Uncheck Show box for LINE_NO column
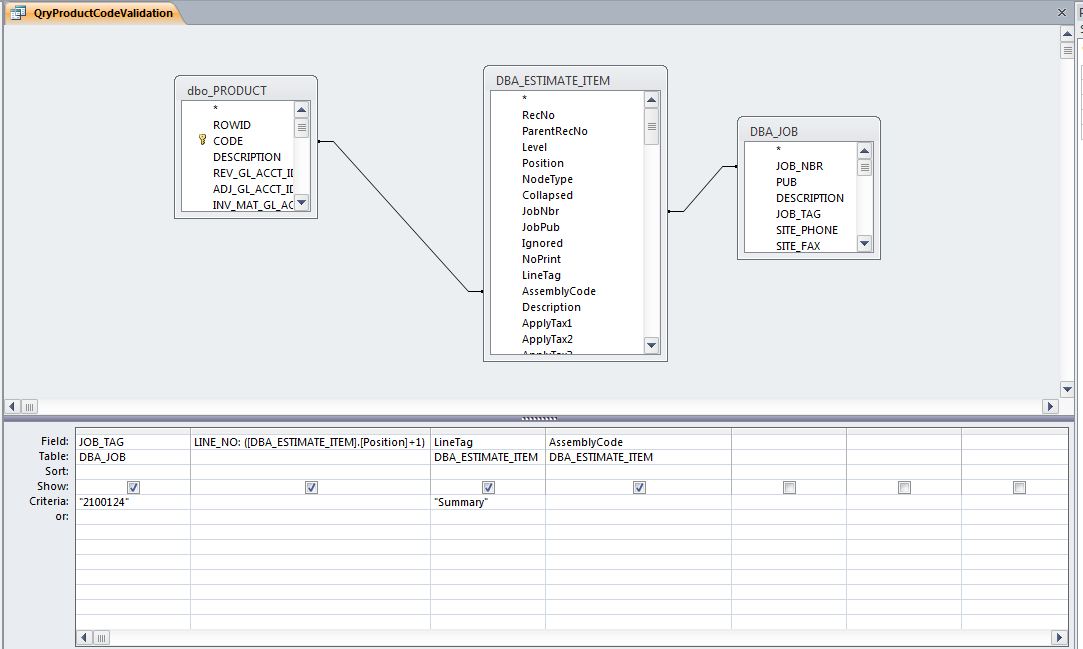 (311, 487)
